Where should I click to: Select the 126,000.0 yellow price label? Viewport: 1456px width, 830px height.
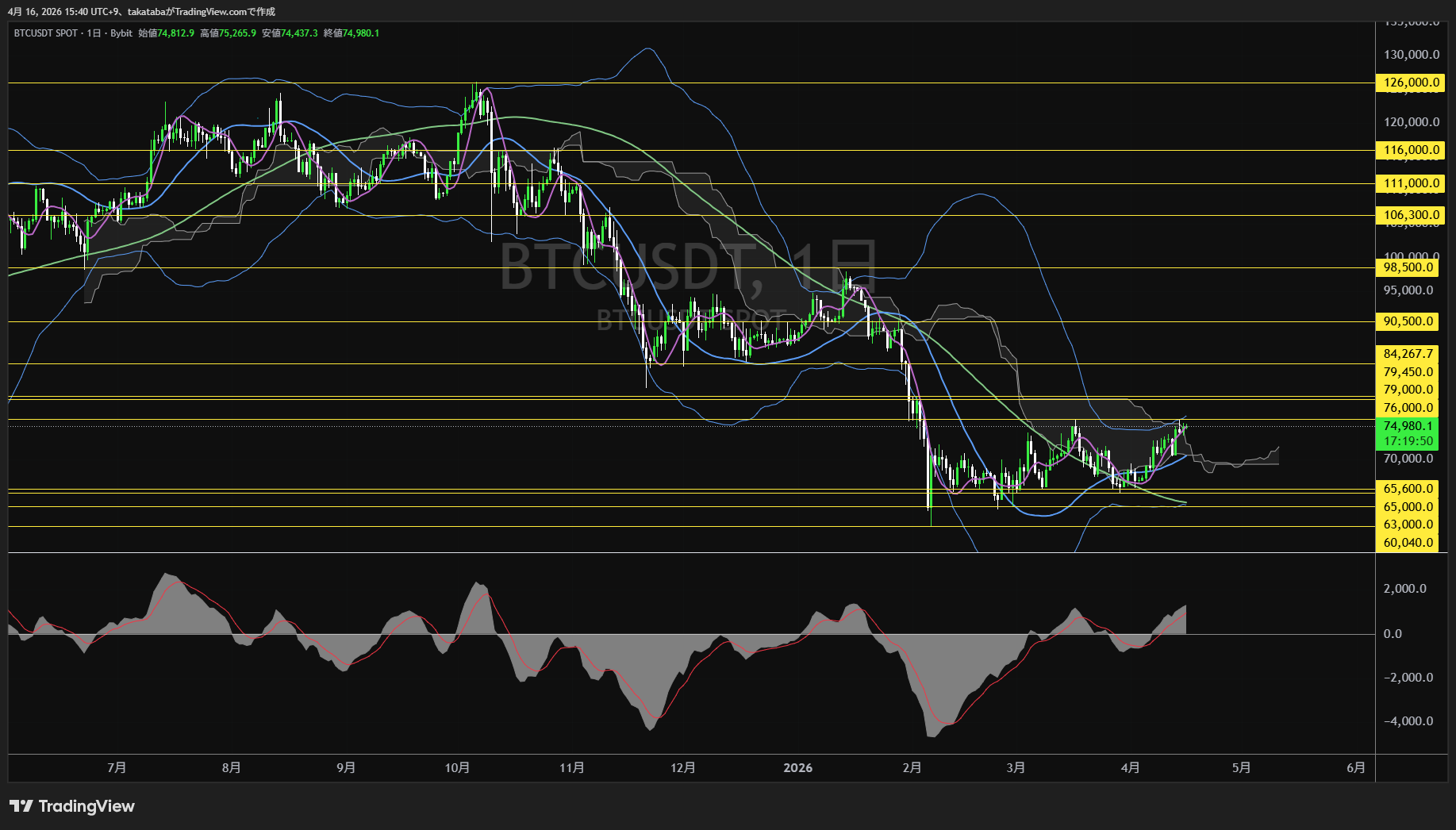[x=1411, y=83]
